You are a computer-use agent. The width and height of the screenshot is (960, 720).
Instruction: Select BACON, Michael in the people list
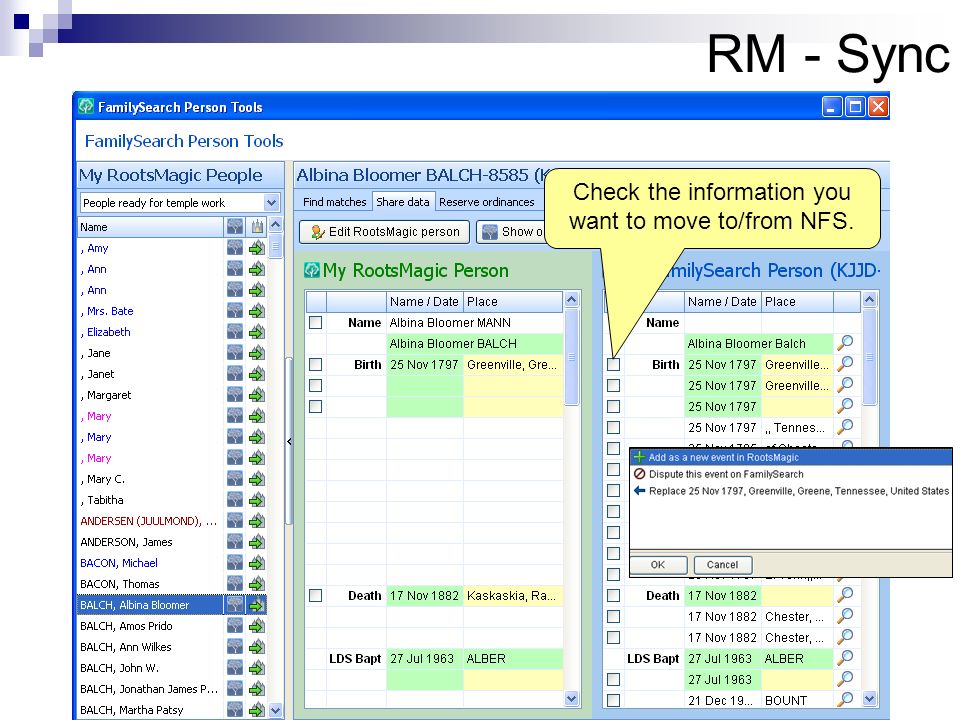149,563
